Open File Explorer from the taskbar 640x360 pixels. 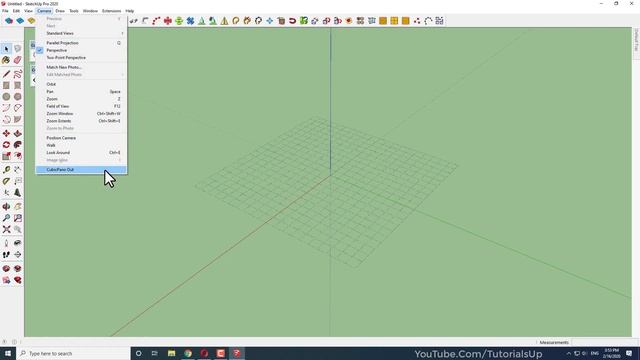[x=171, y=353]
